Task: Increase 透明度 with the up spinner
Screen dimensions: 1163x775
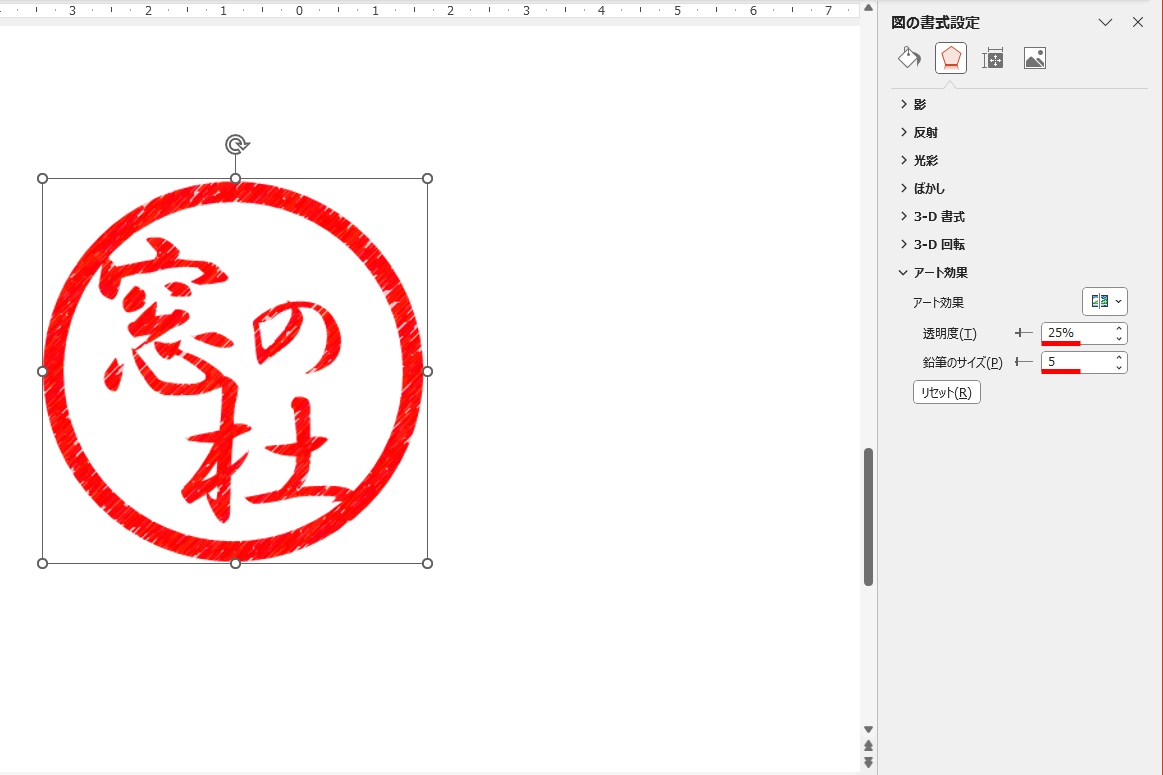Action: coord(1119,328)
